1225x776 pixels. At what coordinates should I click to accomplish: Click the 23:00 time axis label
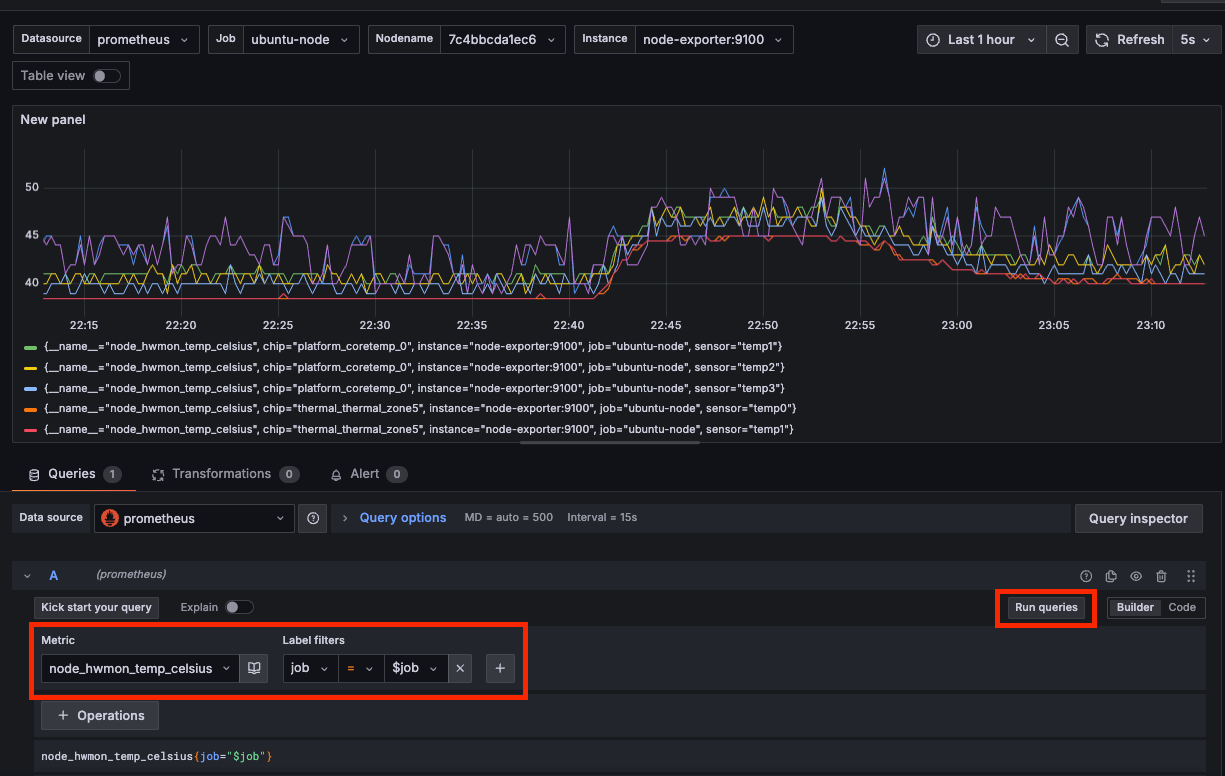tap(957, 325)
